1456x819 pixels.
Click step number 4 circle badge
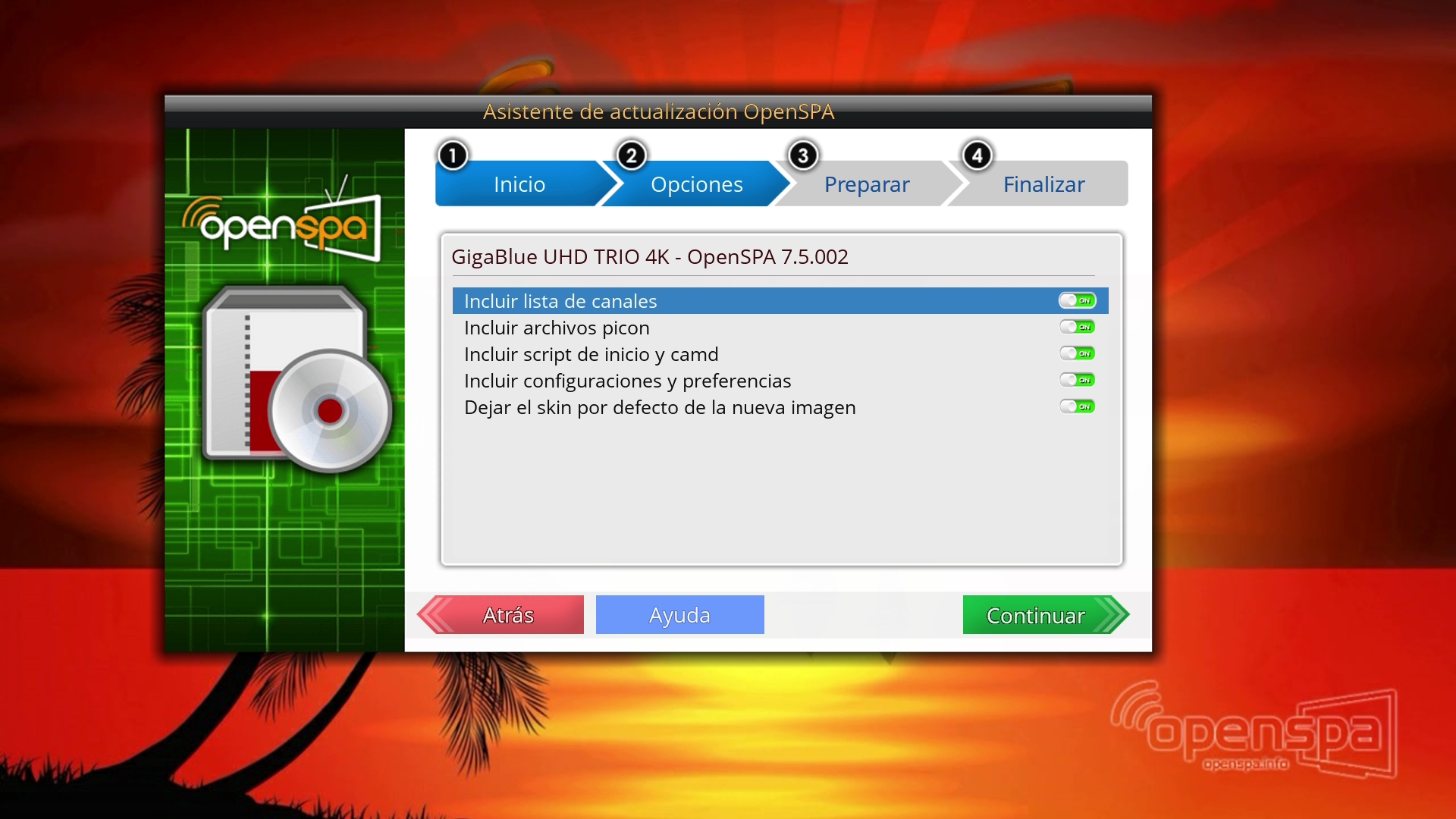pos(977,155)
